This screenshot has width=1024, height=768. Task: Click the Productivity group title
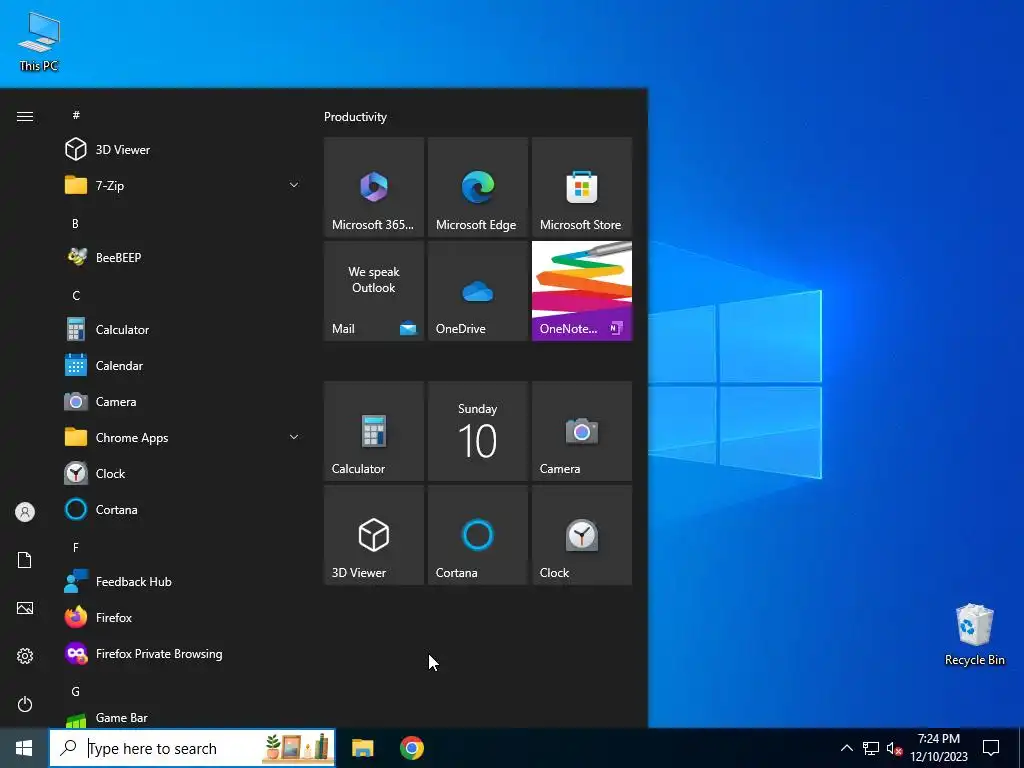pyautogui.click(x=355, y=117)
